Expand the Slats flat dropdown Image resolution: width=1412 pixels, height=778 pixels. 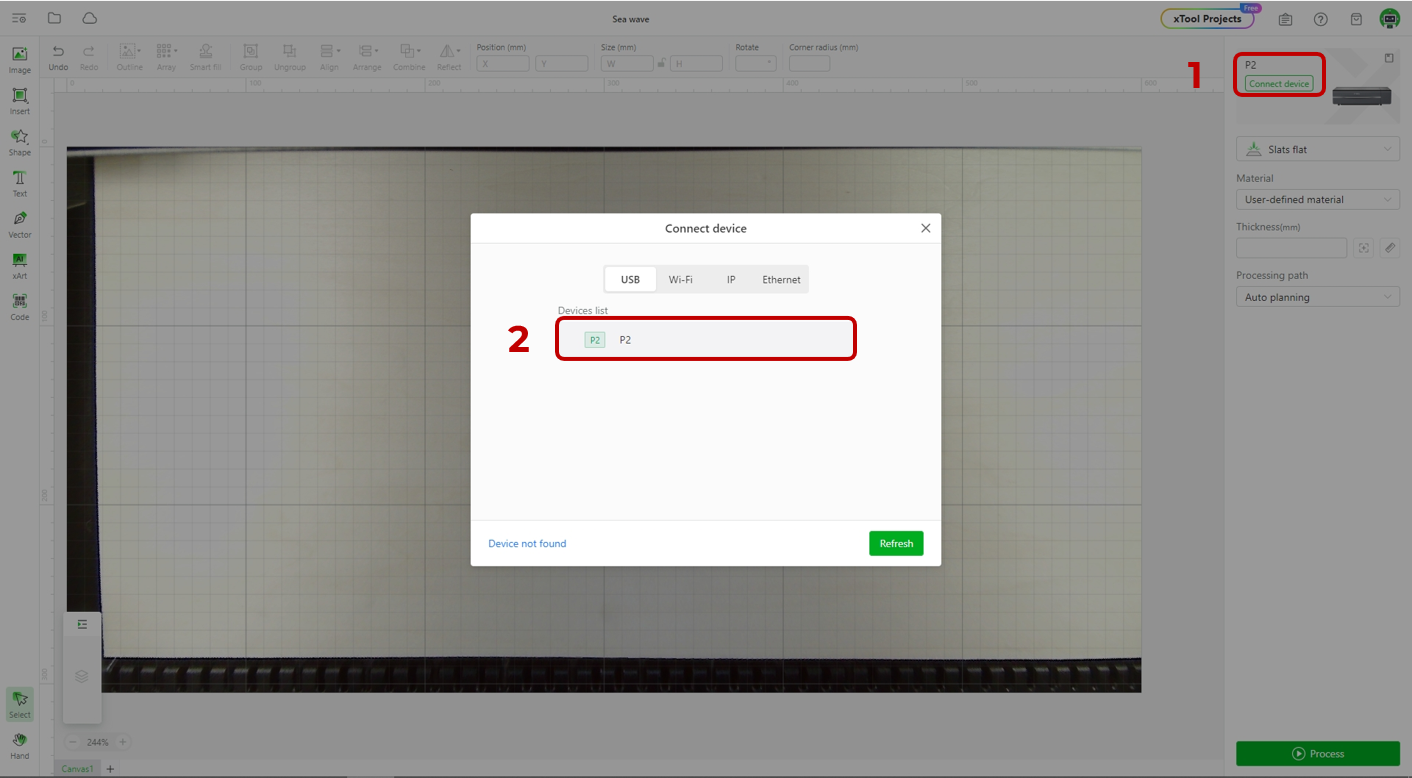[1317, 149]
